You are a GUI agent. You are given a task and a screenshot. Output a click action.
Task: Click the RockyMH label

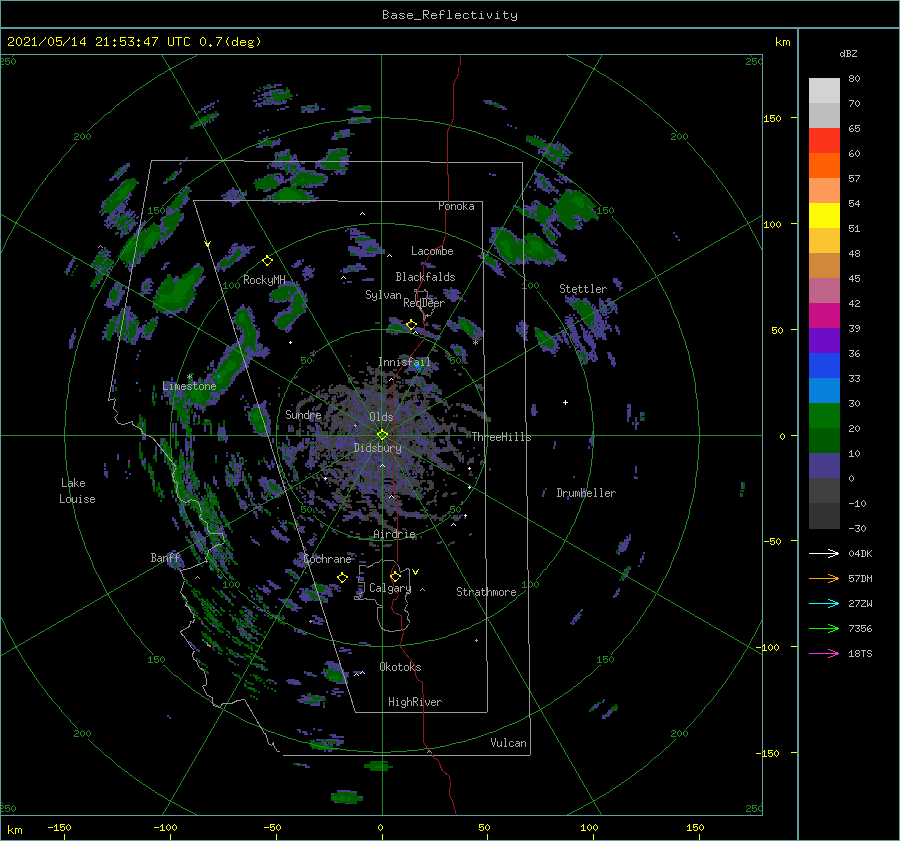(264, 280)
